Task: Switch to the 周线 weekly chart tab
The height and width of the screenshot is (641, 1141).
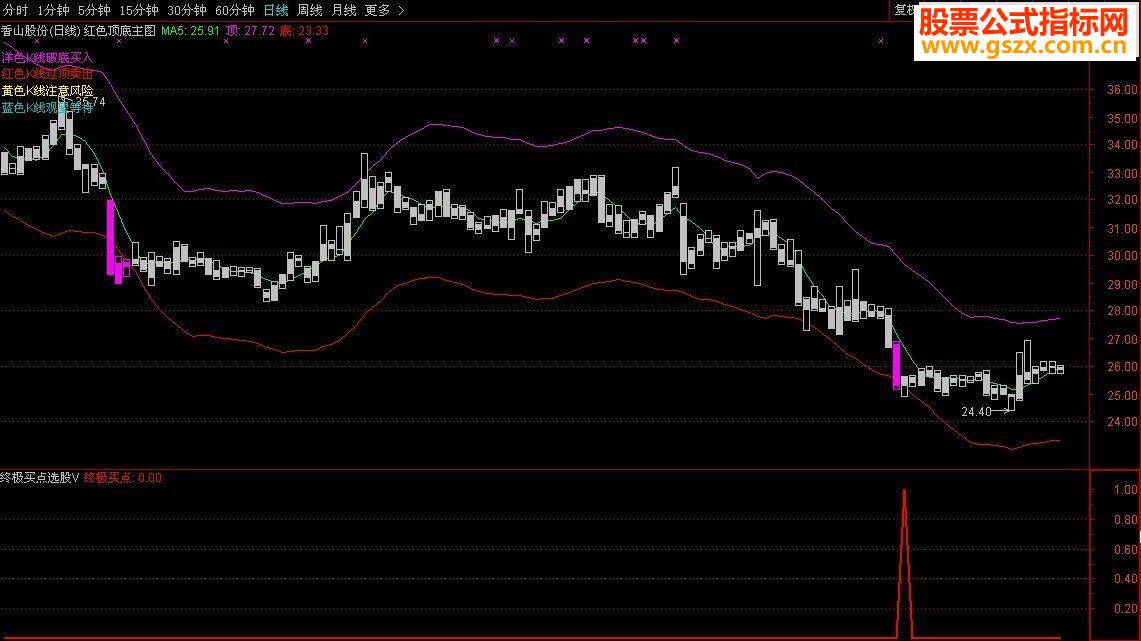Action: (309, 10)
